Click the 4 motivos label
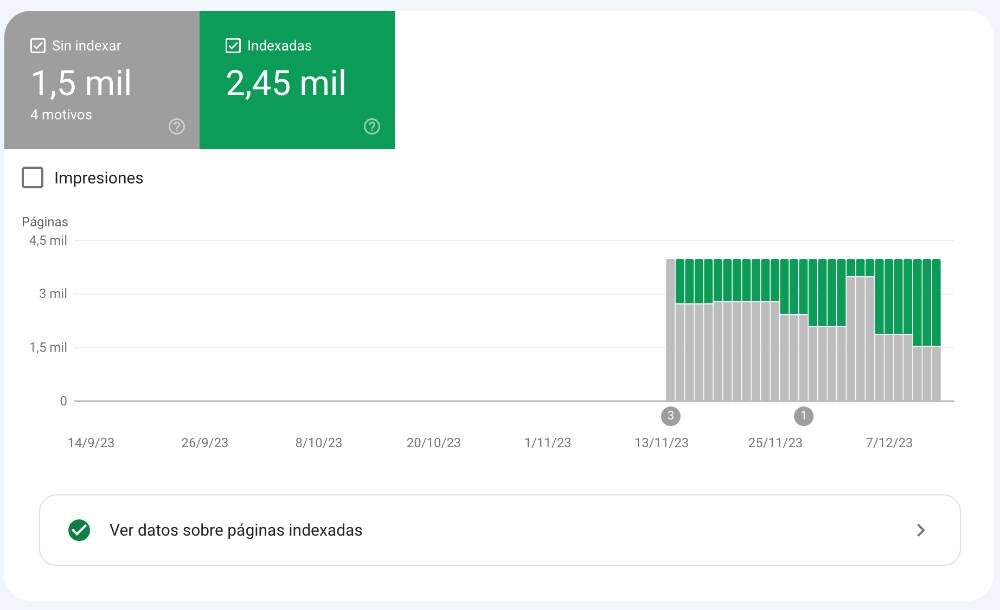The image size is (1000, 610). click(x=61, y=115)
